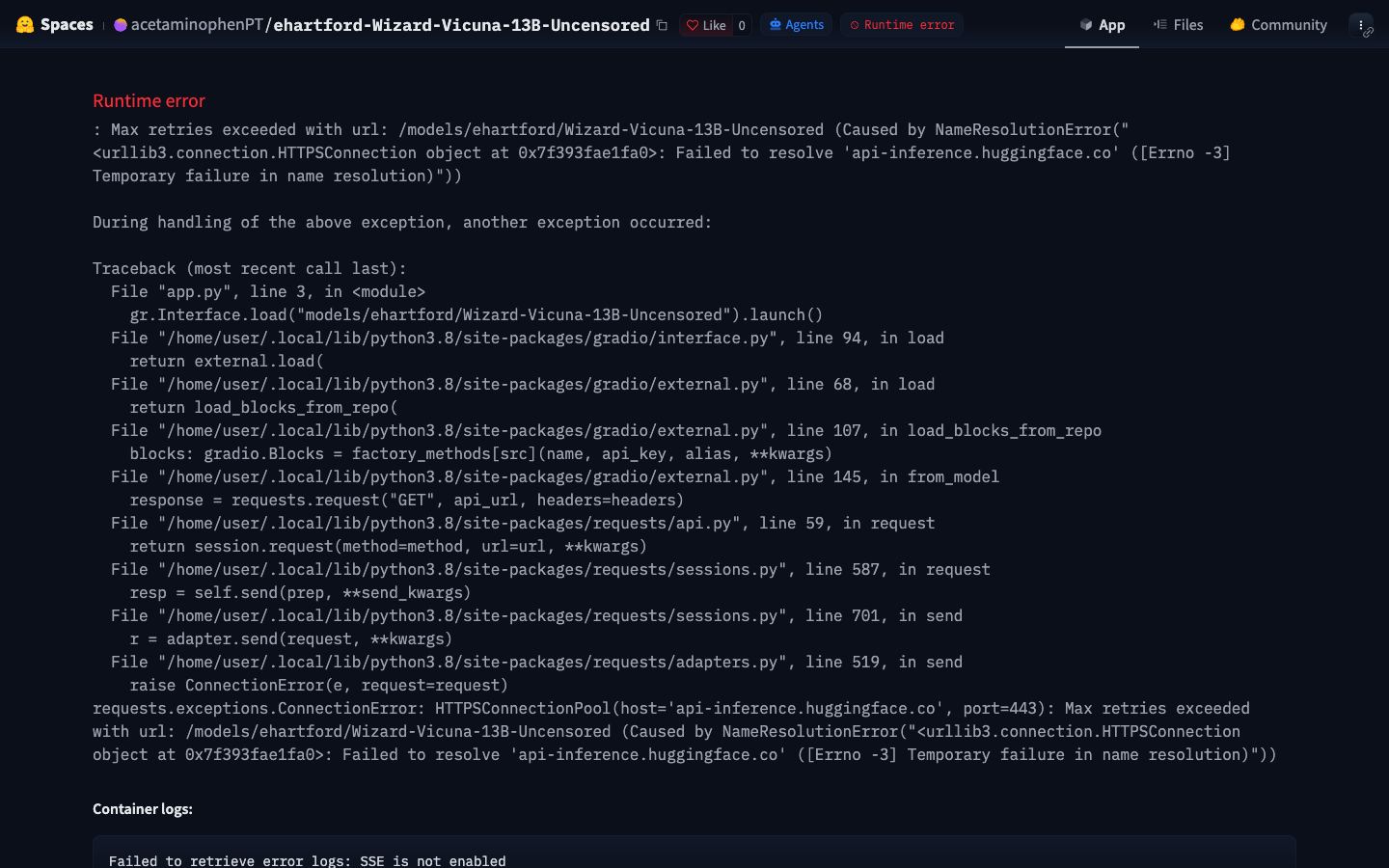Switch to the App tab
1389x868 pixels.
pyautogui.click(x=1102, y=25)
